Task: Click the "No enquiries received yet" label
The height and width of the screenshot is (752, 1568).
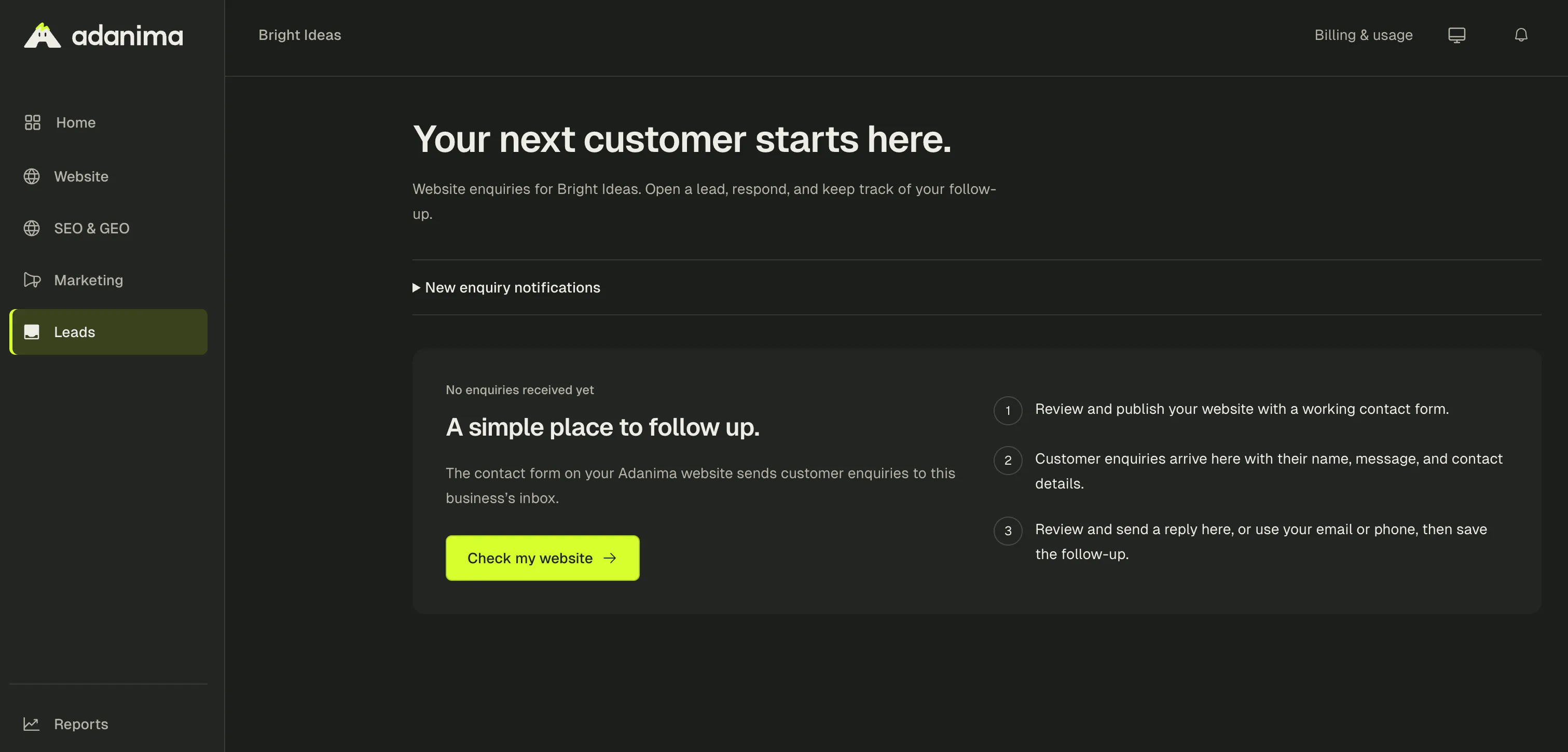Action: [519, 390]
